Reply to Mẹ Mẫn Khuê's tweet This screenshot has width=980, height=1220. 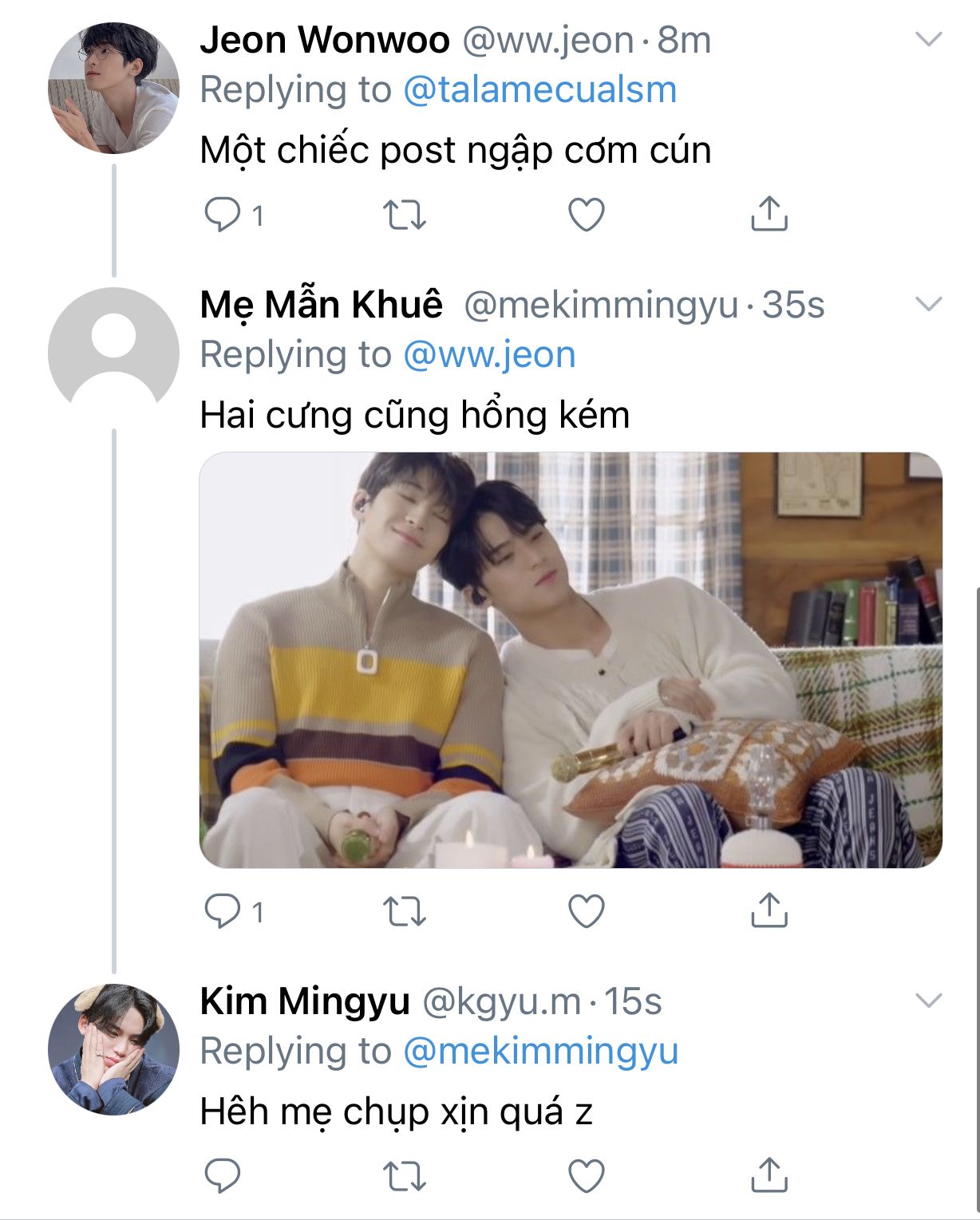click(x=222, y=911)
